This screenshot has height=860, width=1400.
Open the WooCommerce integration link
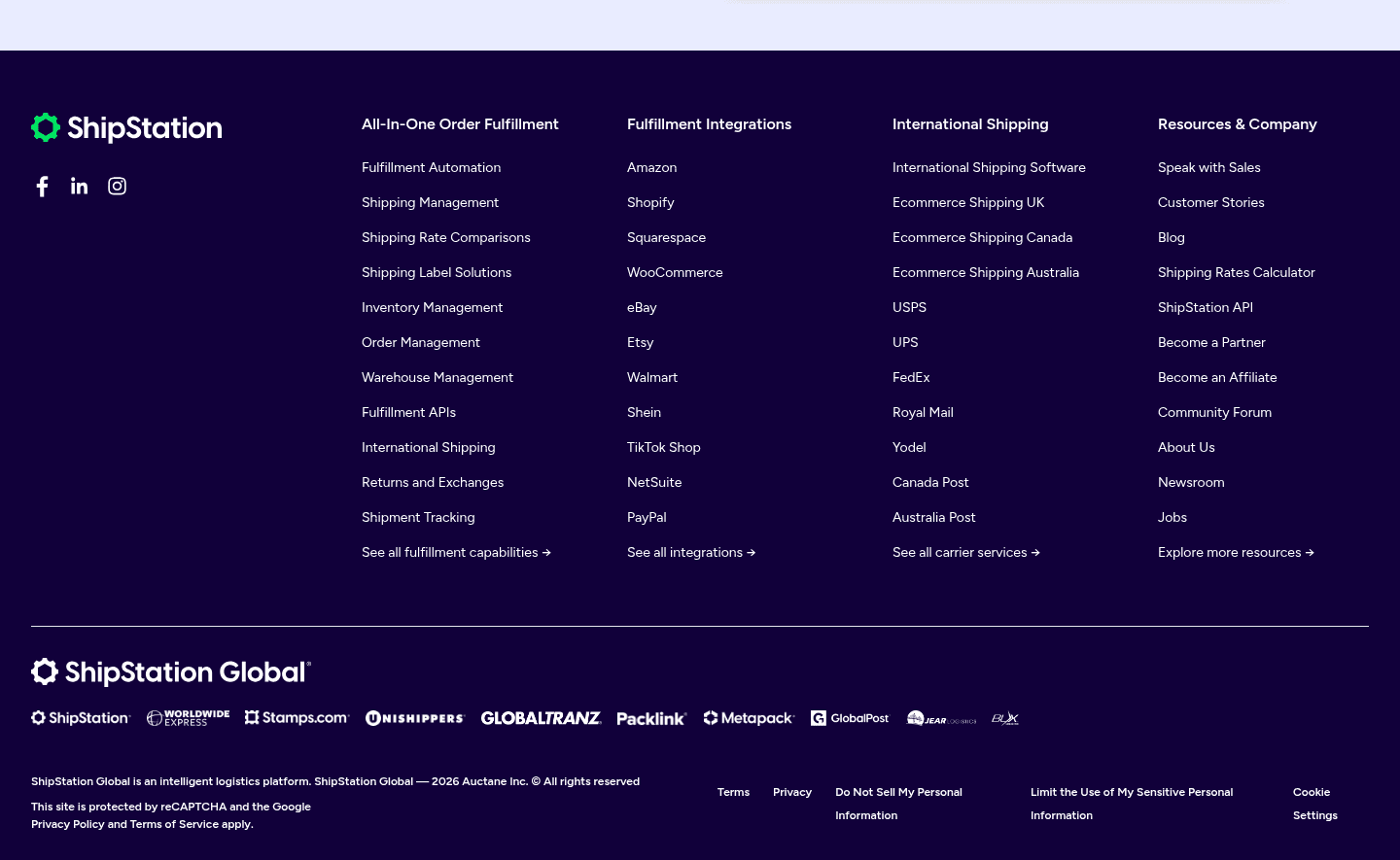[x=675, y=272]
